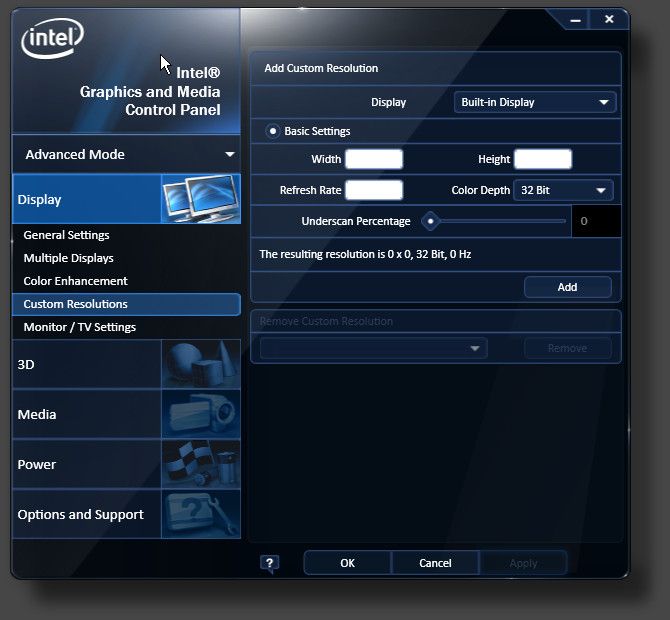Open the 3D category
The height and width of the screenshot is (620, 670).
(127, 364)
